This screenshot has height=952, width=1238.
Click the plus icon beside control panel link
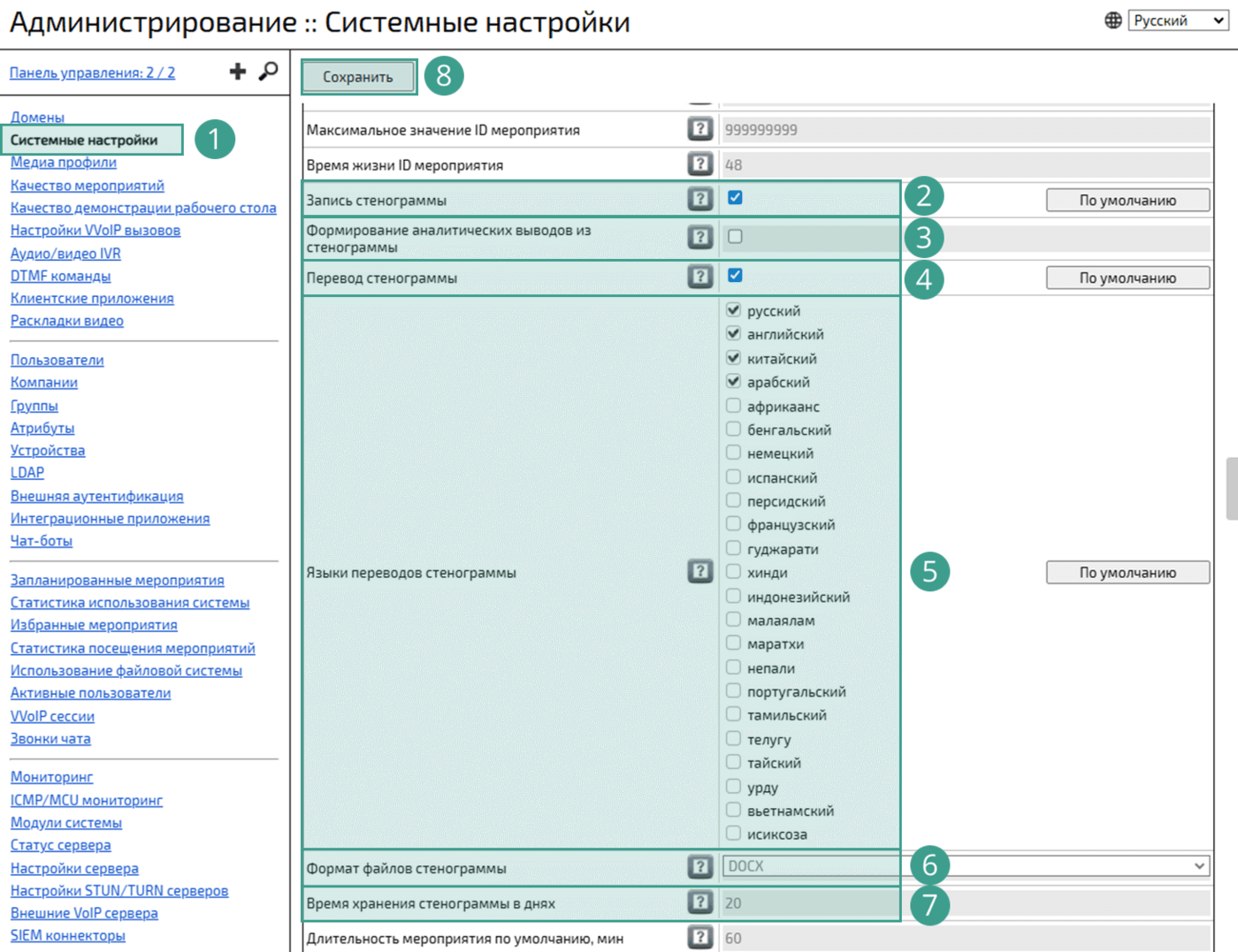pyautogui.click(x=237, y=72)
